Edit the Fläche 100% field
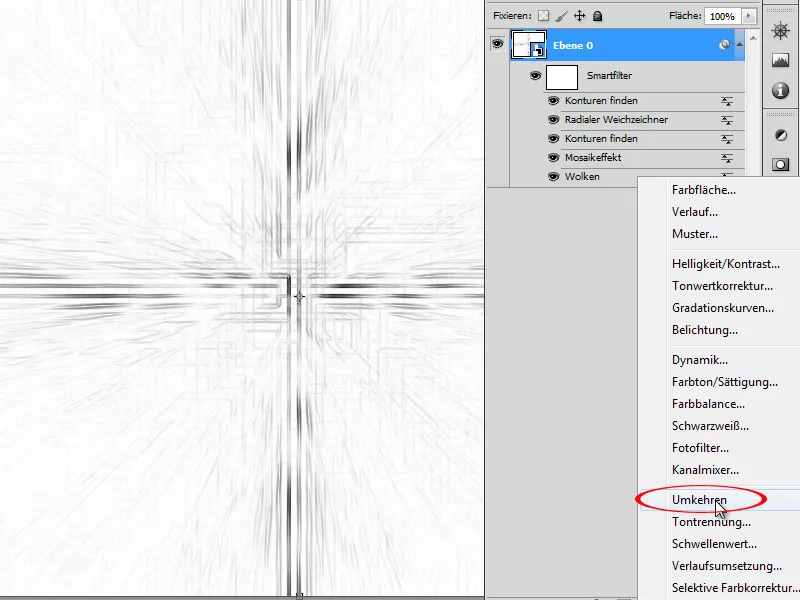 click(722, 16)
